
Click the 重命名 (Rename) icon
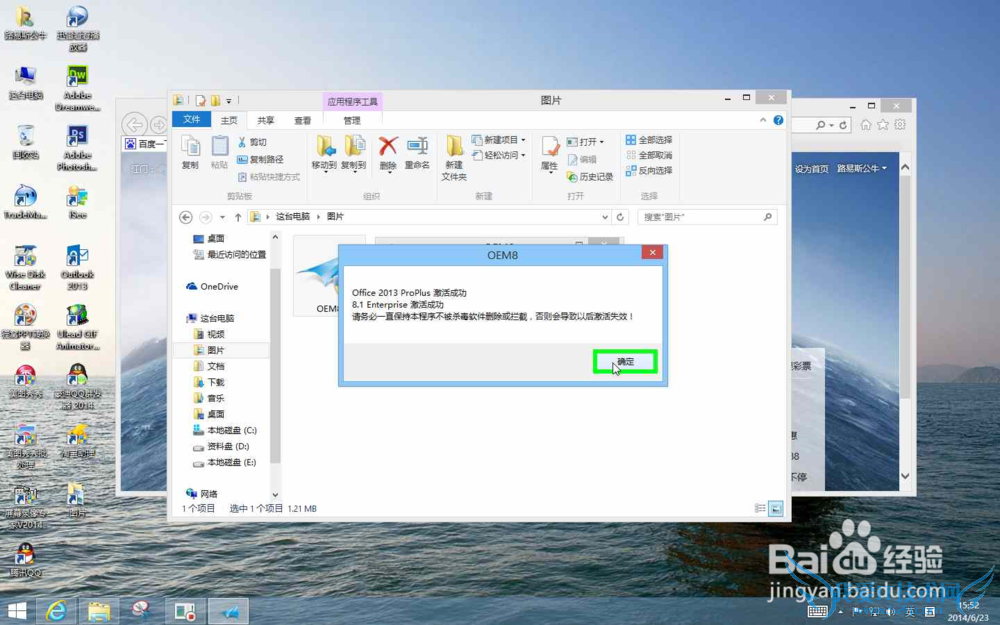[x=417, y=153]
